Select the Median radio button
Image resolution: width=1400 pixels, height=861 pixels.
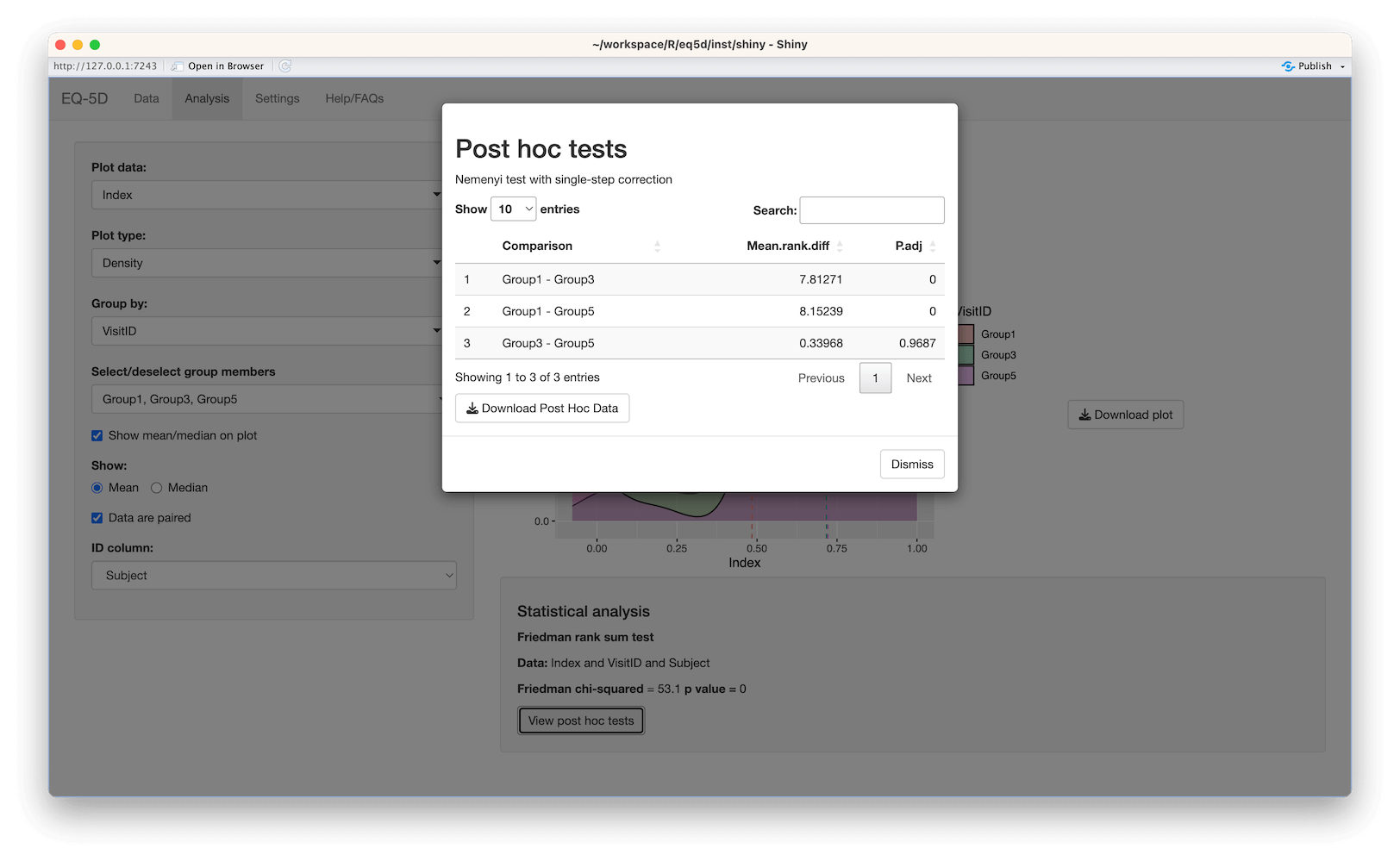click(157, 488)
